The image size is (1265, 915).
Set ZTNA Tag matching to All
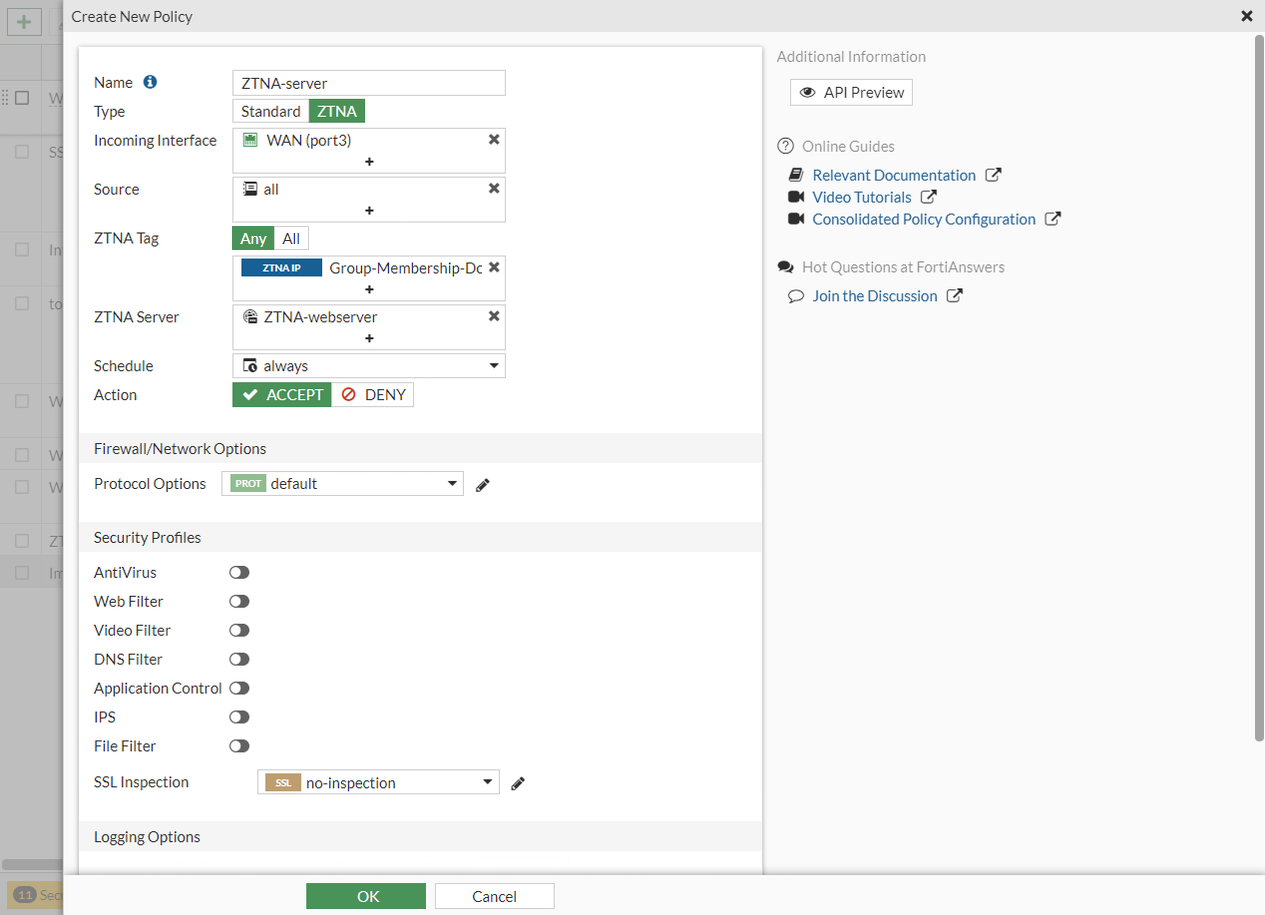(291, 238)
